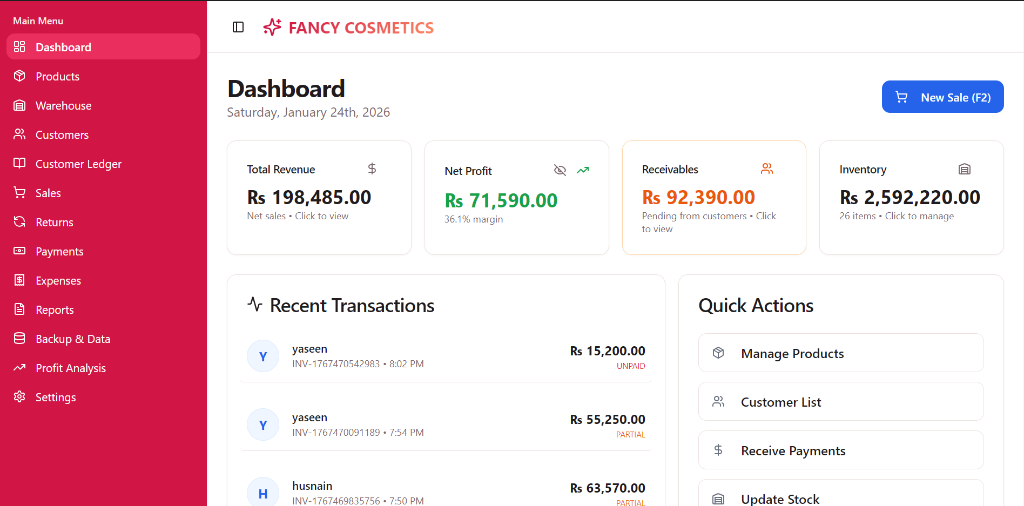
Task: Click the Returns refresh icon in sidebar
Action: click(x=19, y=222)
